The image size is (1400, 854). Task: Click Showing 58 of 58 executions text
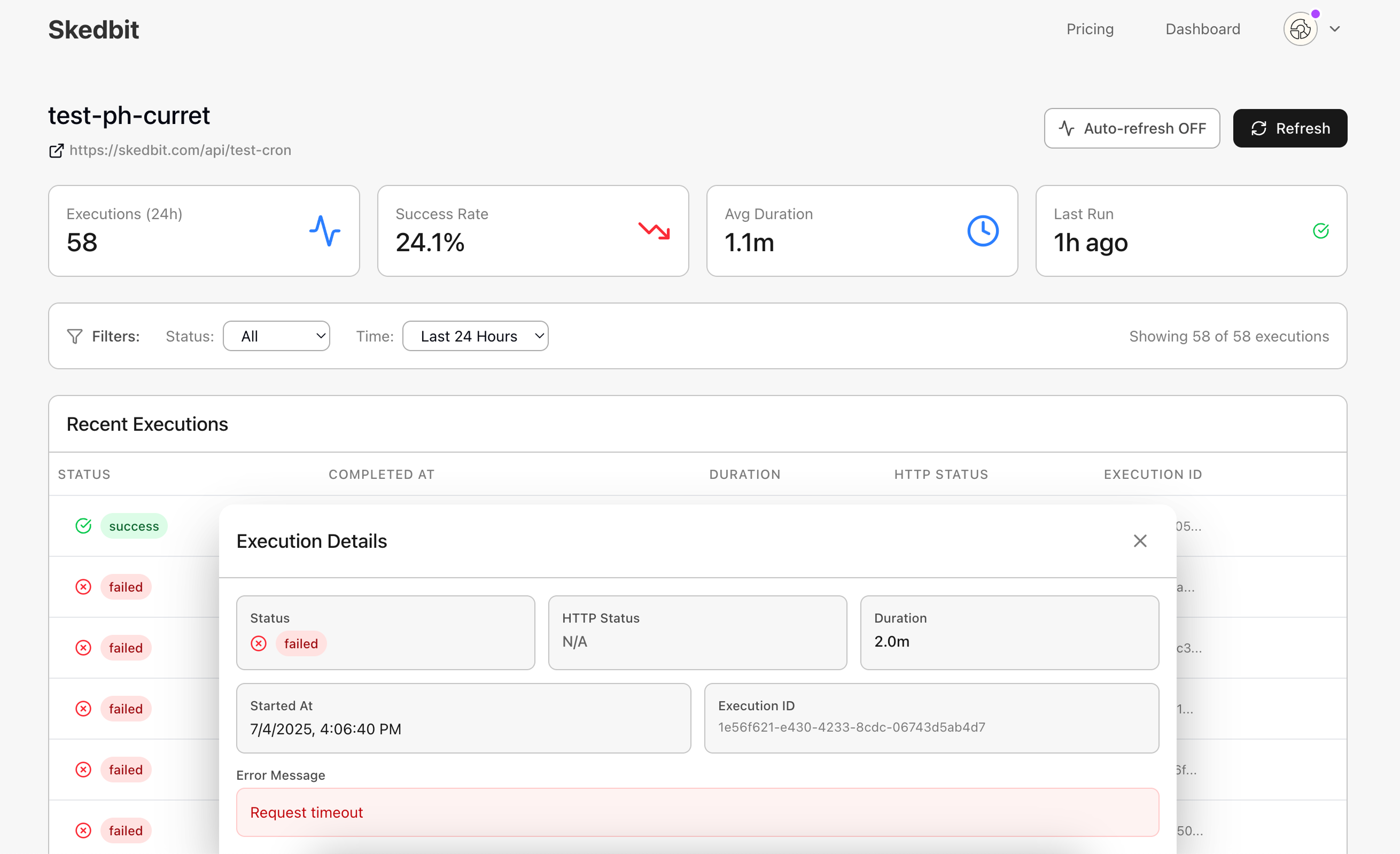pyautogui.click(x=1228, y=336)
